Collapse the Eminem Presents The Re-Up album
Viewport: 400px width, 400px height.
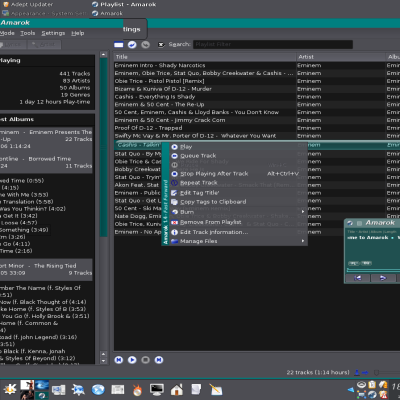tap(46, 139)
